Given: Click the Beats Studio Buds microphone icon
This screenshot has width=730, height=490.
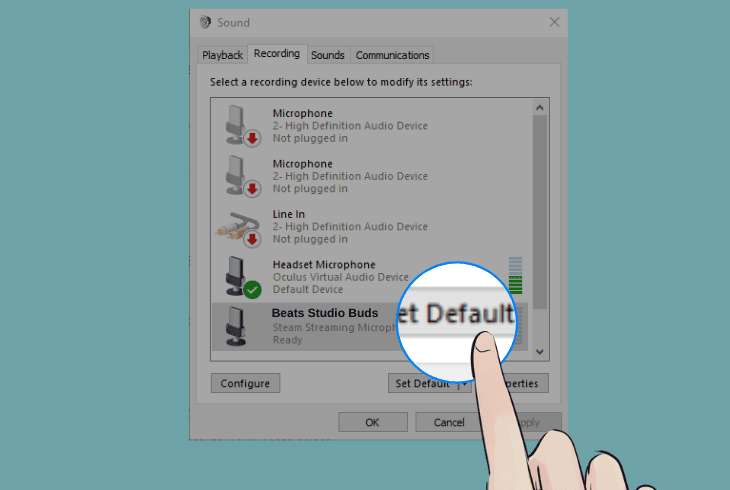Looking at the screenshot, I should click(236, 326).
